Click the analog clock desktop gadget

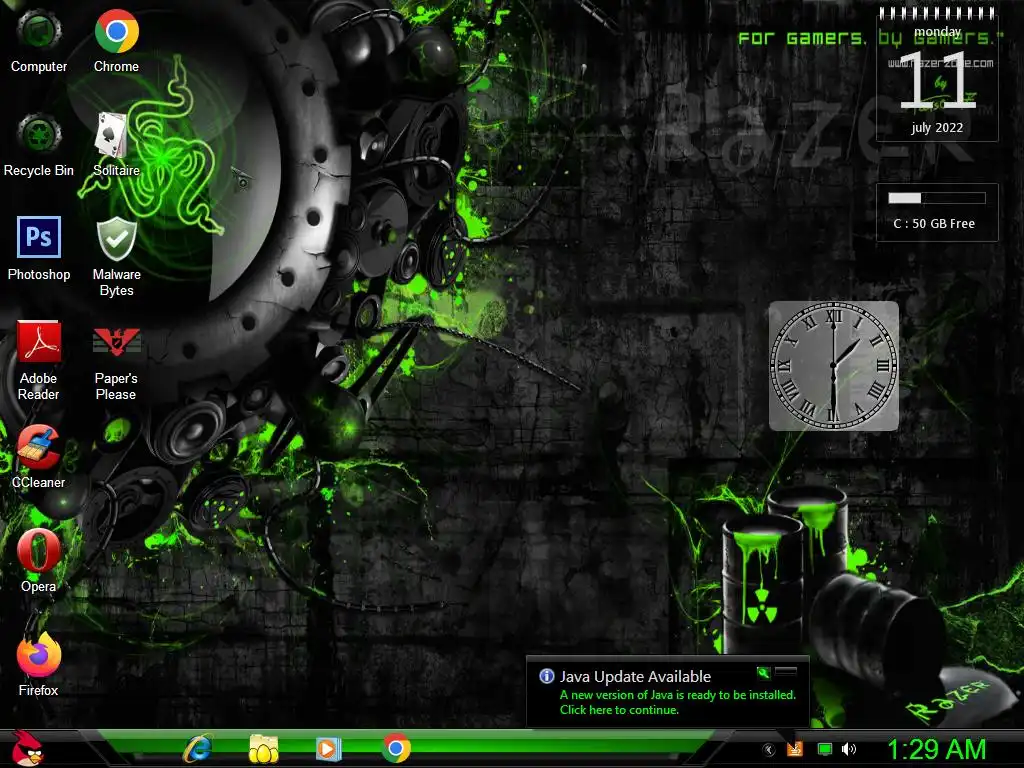click(833, 366)
